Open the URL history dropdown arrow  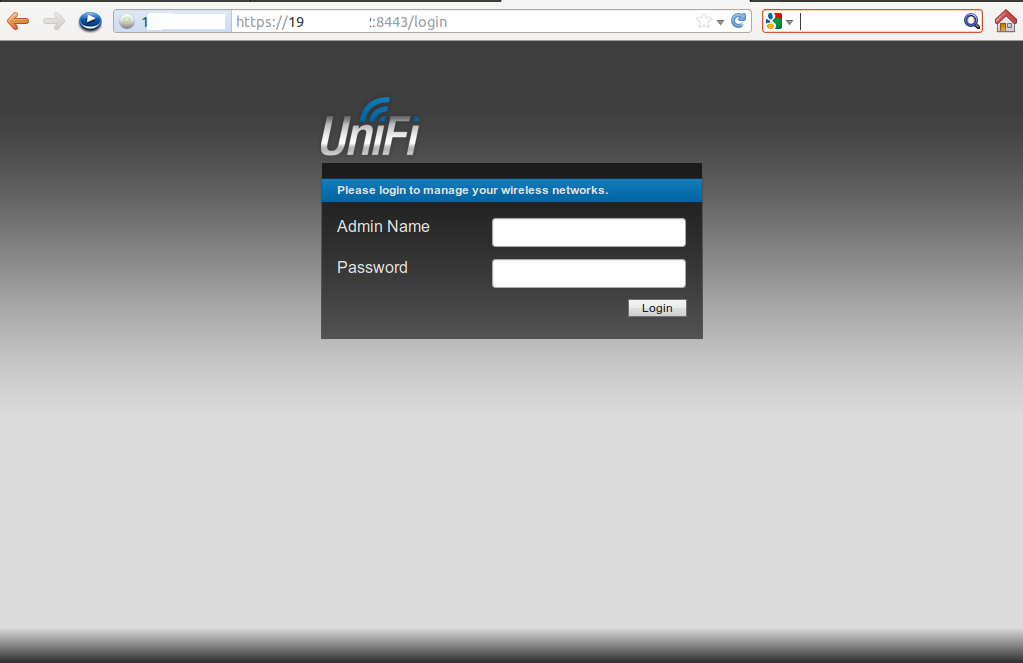pyautogui.click(x=720, y=22)
